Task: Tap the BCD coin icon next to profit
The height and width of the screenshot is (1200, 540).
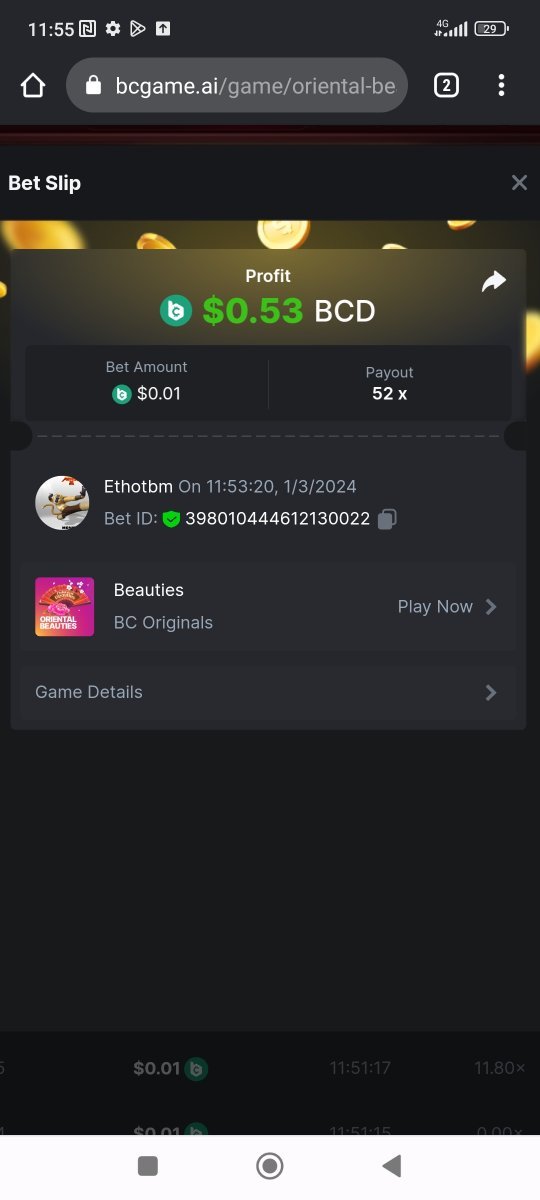Action: (x=176, y=311)
